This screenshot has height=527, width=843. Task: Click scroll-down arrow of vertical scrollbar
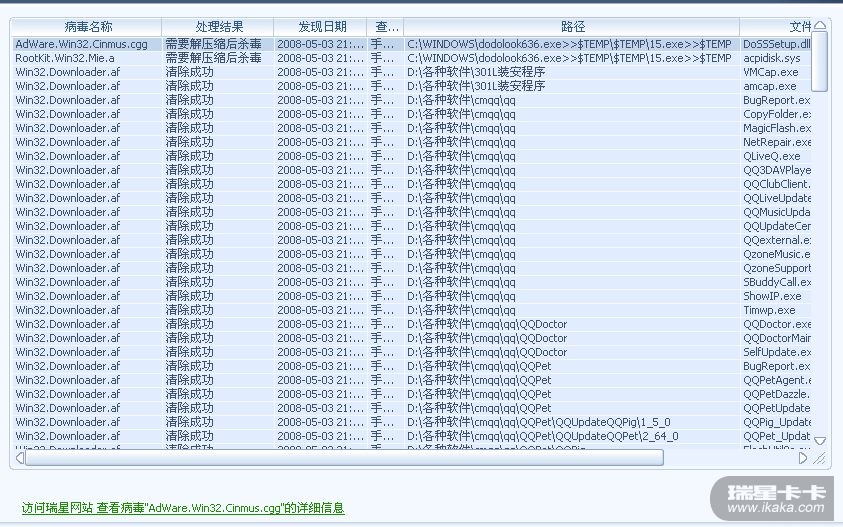[820, 441]
